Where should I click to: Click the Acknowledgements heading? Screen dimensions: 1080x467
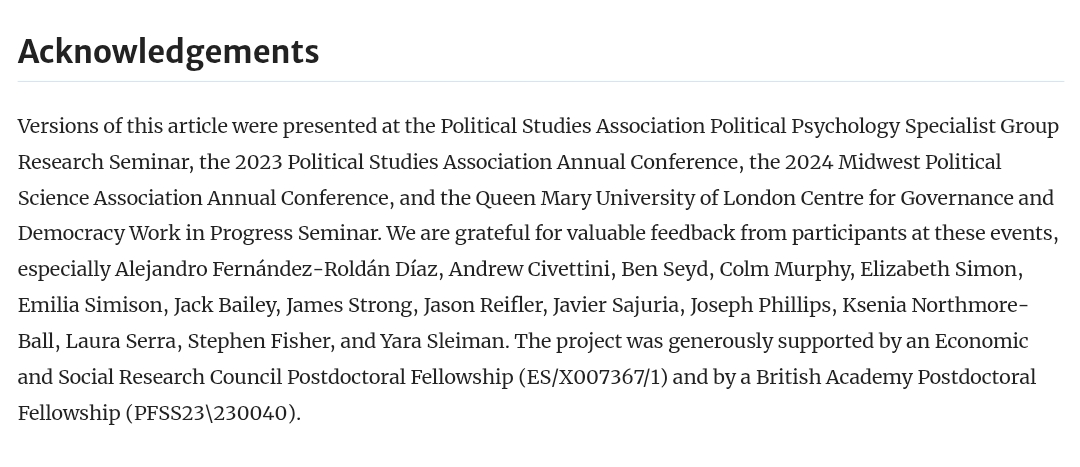coord(168,52)
